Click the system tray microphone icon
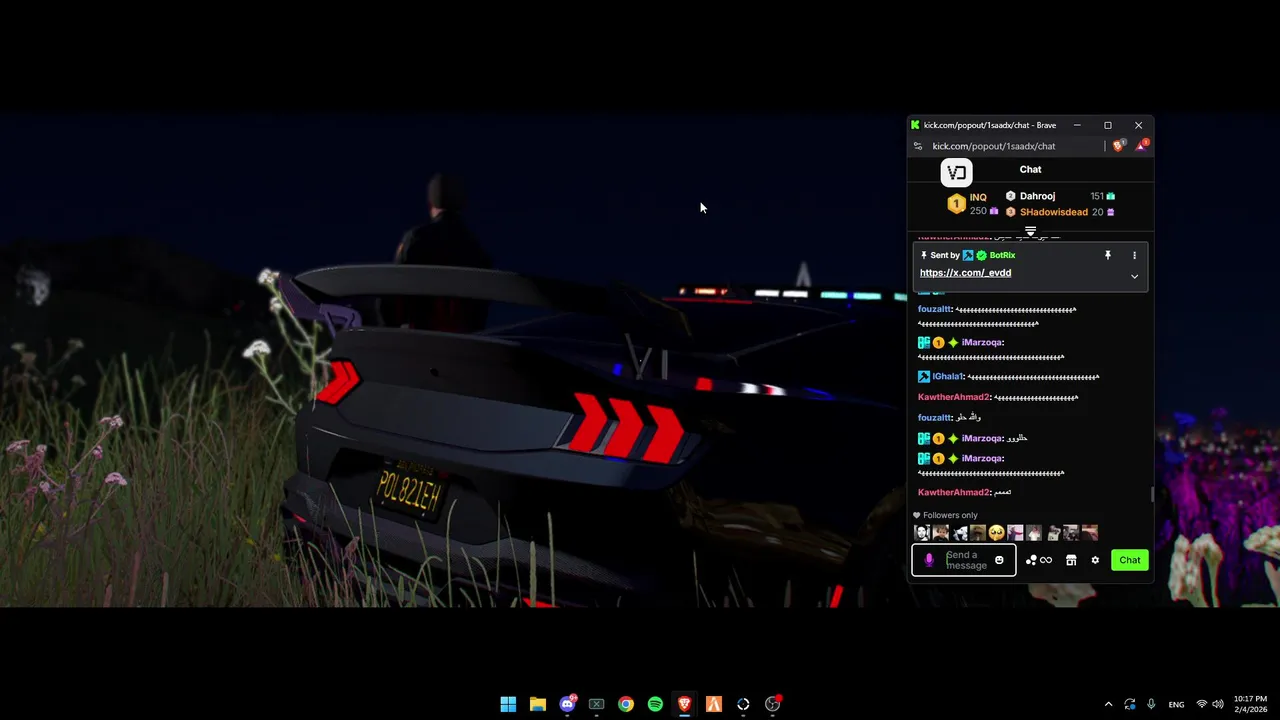This screenshot has height=720, width=1280. 1152,704
